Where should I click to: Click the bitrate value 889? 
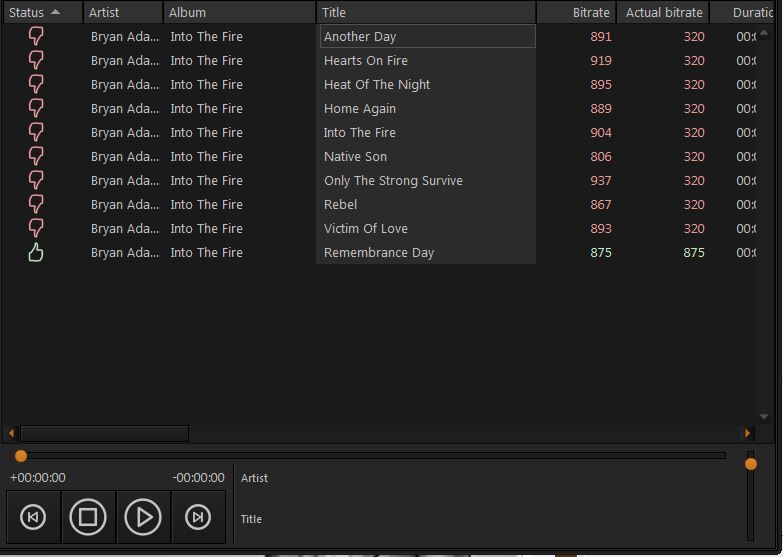(x=601, y=108)
